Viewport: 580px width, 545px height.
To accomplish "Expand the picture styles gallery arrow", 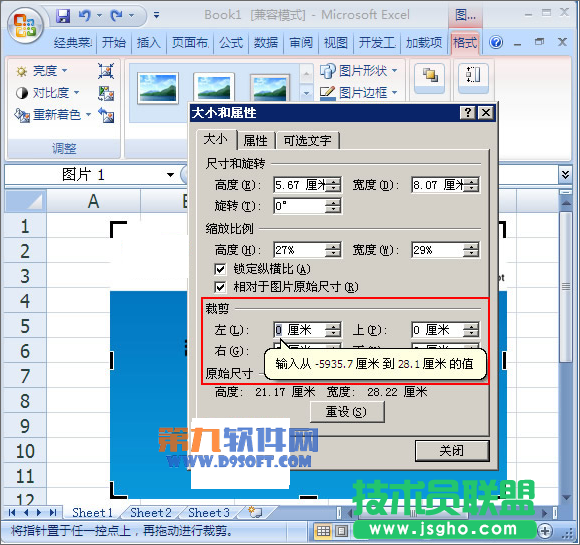I will point(306,93).
